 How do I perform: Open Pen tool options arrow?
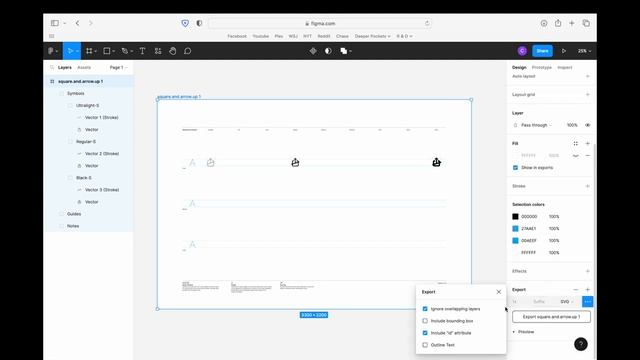pyautogui.click(x=131, y=51)
